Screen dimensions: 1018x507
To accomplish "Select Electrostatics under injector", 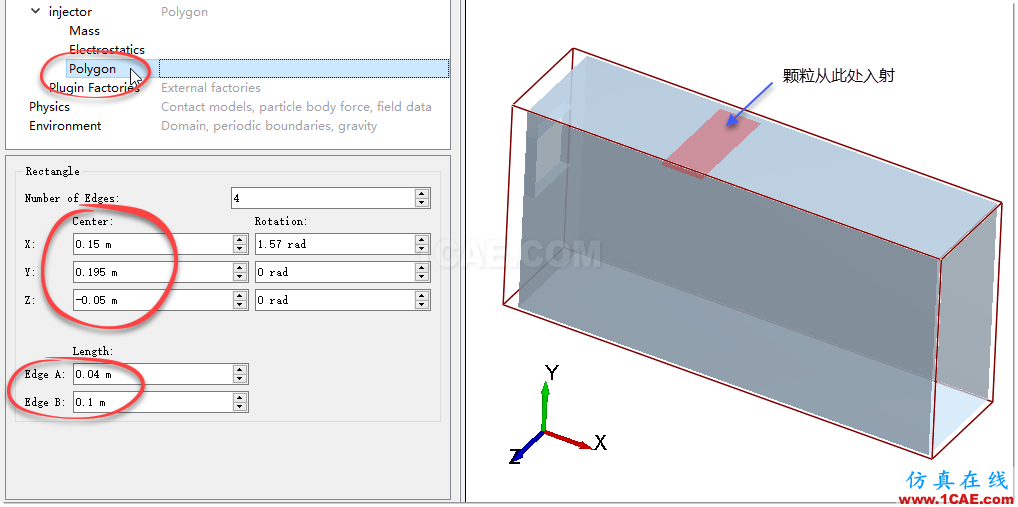I will [107, 49].
